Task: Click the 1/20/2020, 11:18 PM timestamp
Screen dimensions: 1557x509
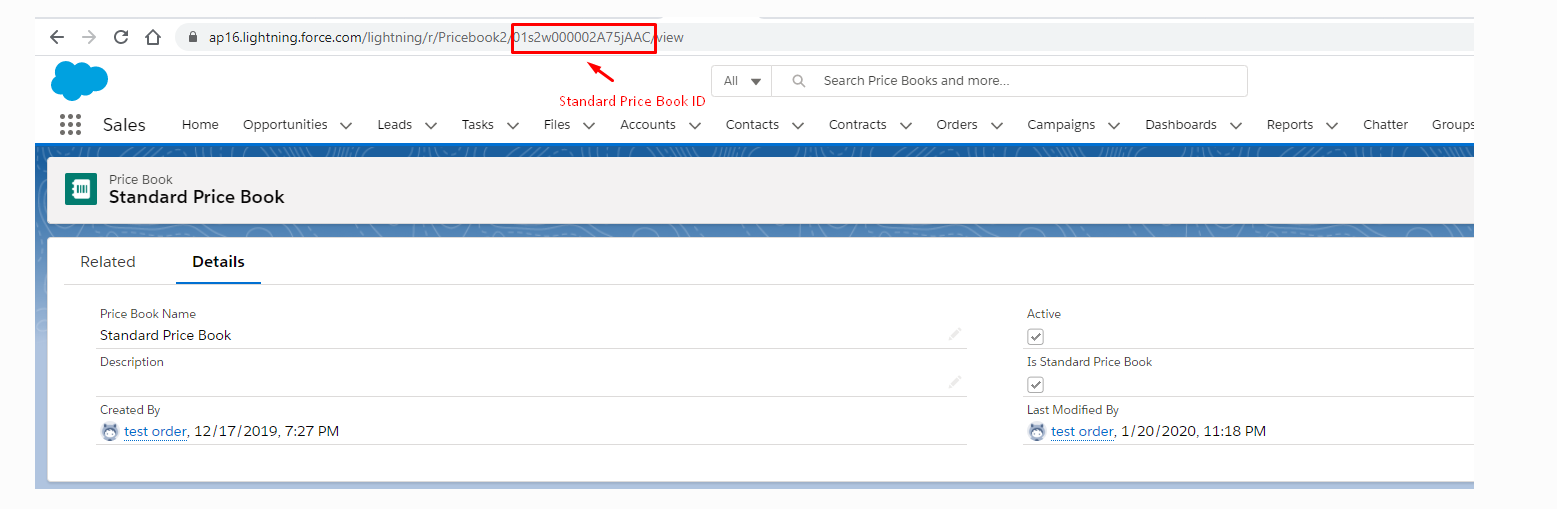Action: click(x=1194, y=432)
